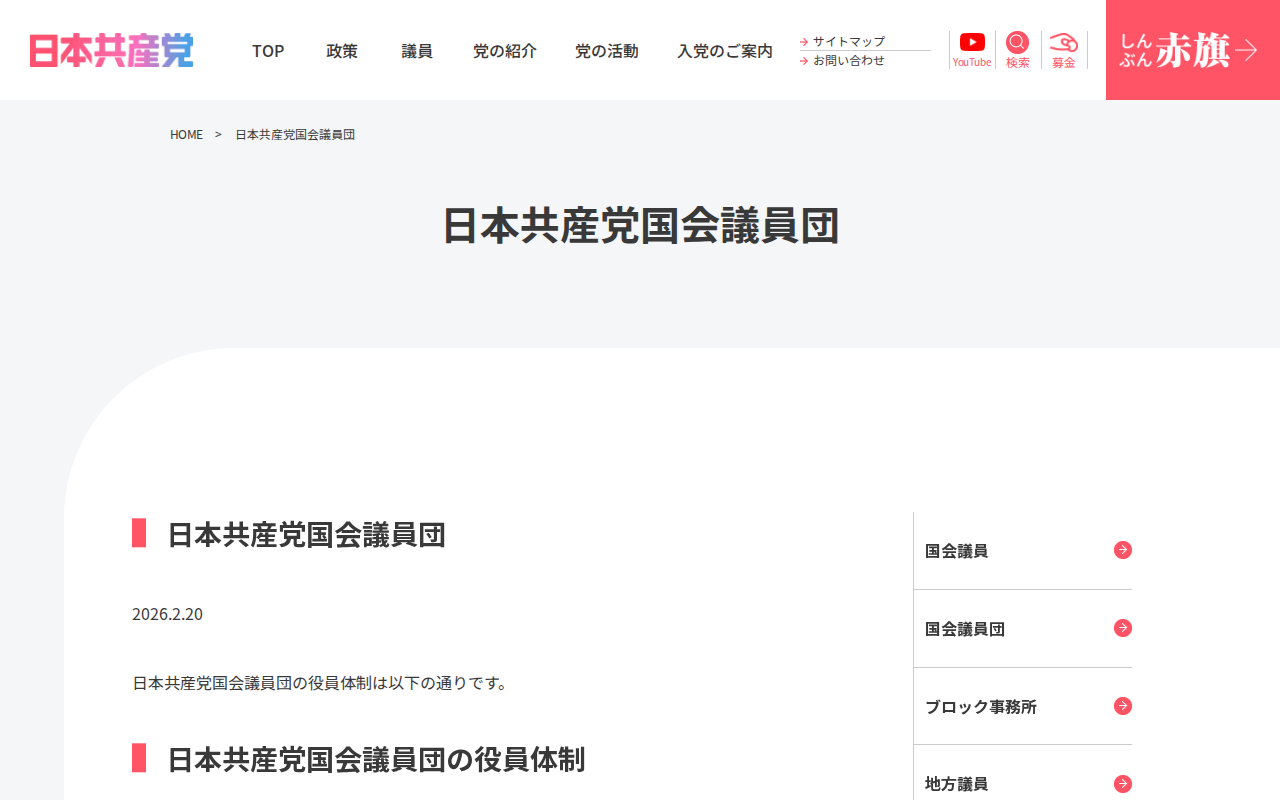
Task: Click arrow icon beside 国会議員
Action: [x=1123, y=550]
